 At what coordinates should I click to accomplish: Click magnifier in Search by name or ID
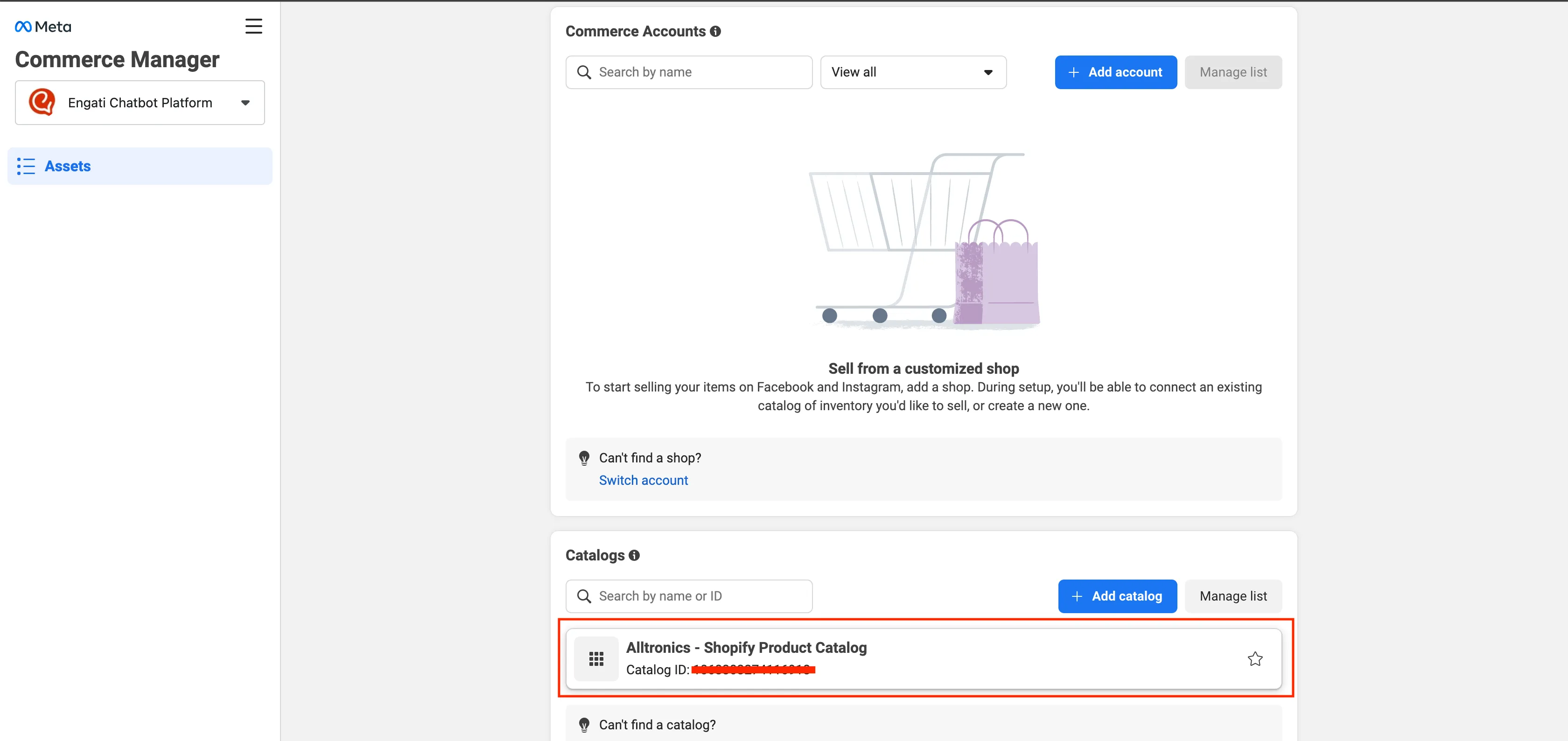pos(584,596)
